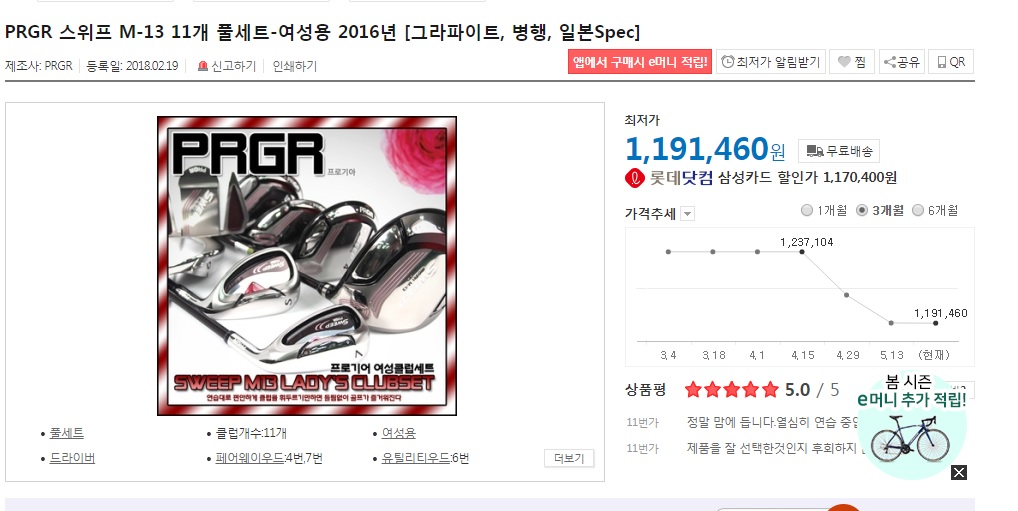Close the e머니 bicycle promo popup
The height and width of the screenshot is (511, 1018).
coord(958,472)
